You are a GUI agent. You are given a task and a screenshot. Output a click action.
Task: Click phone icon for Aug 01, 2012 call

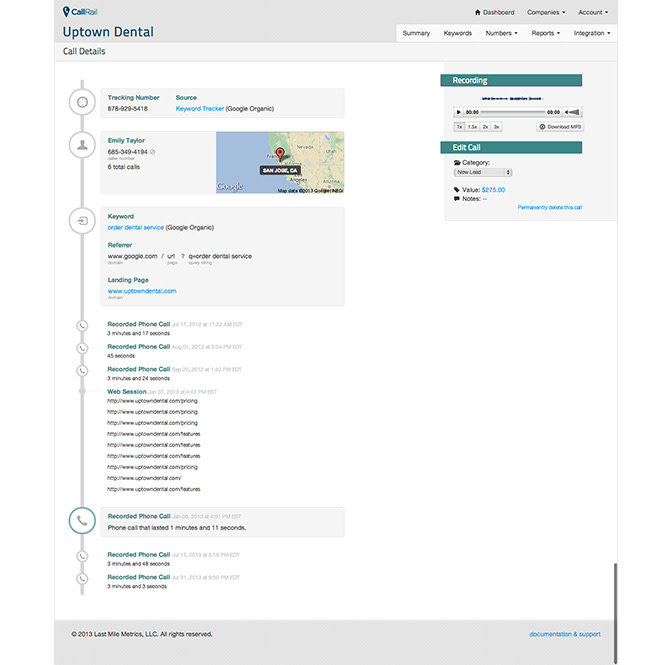(82, 348)
